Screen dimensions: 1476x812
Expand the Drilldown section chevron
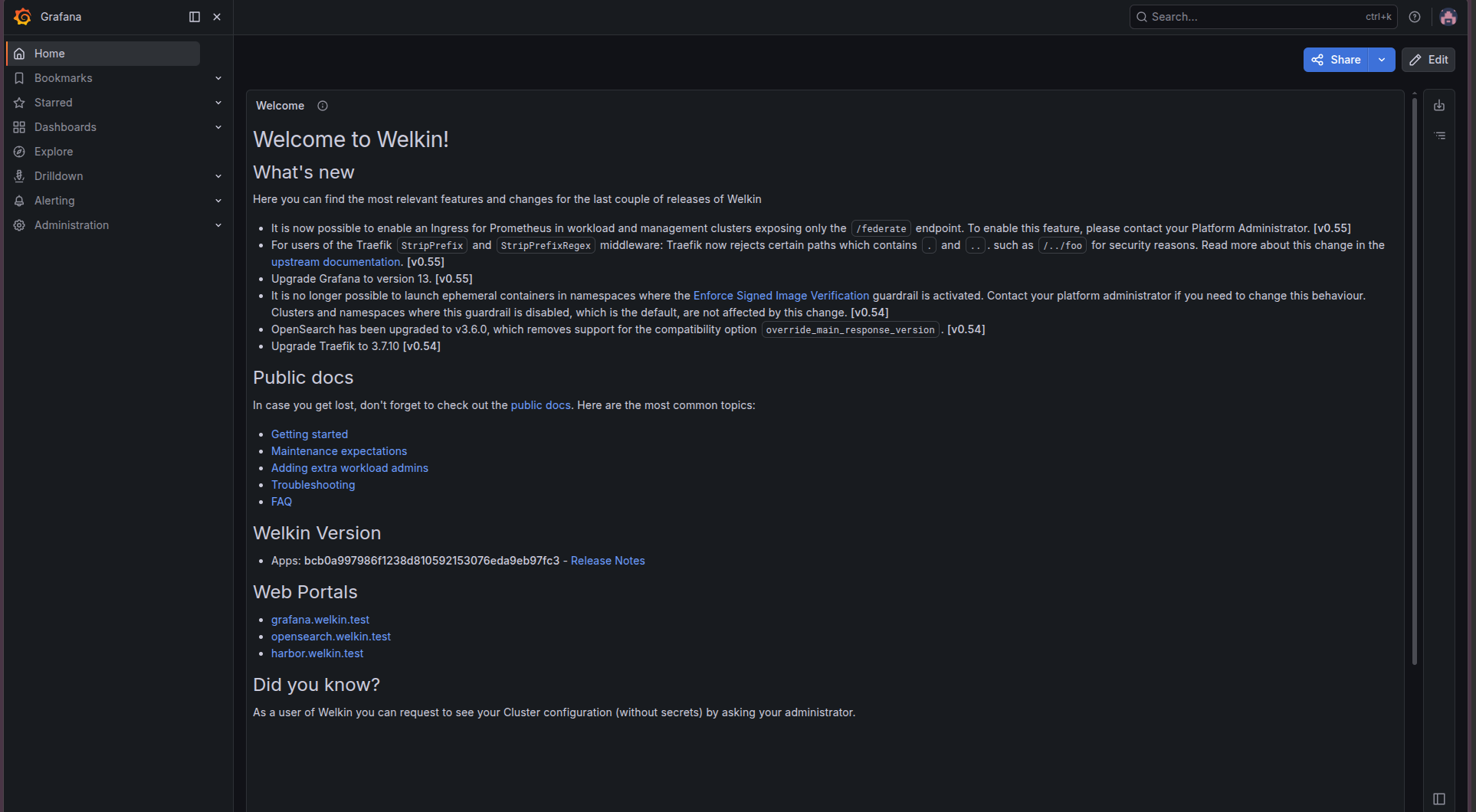point(218,176)
